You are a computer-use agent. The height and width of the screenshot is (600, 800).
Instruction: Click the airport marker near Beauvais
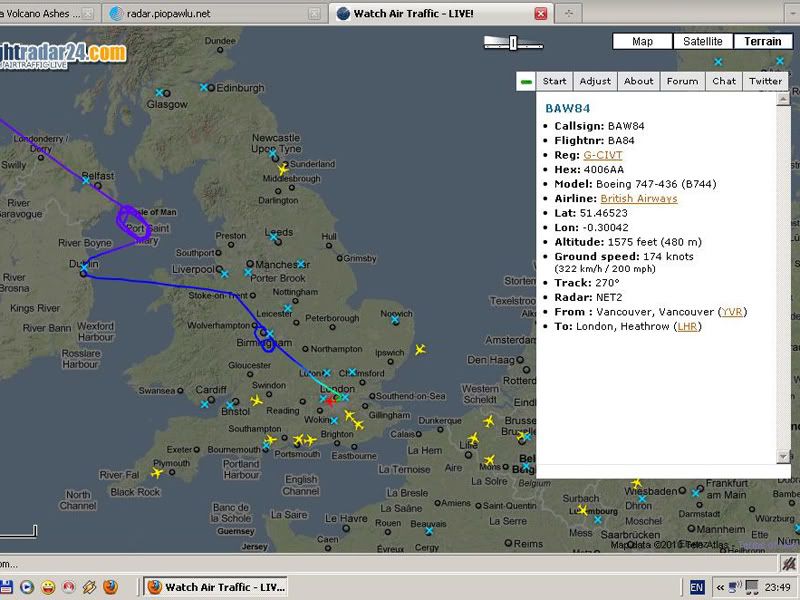click(x=430, y=531)
